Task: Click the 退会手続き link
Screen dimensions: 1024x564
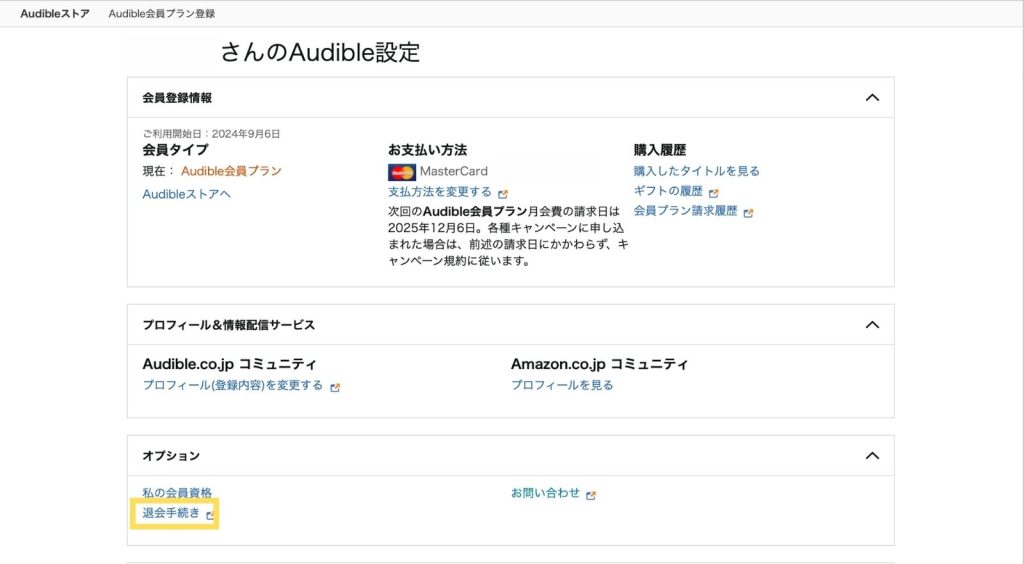Action: (171, 514)
